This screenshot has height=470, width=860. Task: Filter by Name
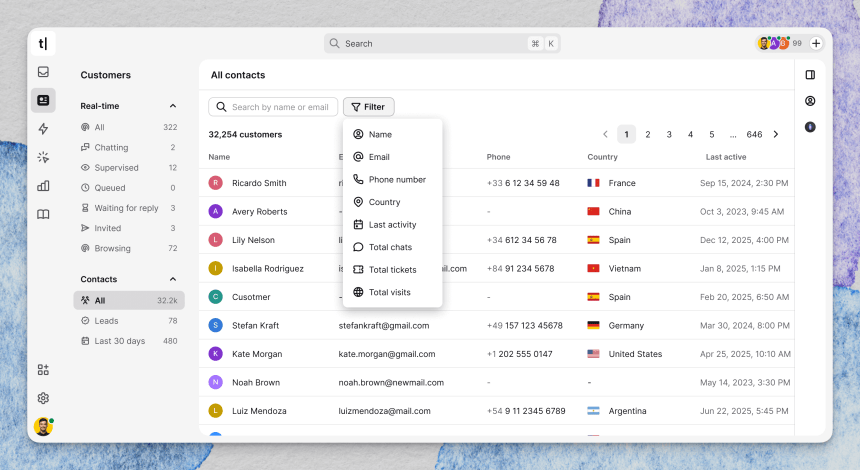click(x=392, y=134)
